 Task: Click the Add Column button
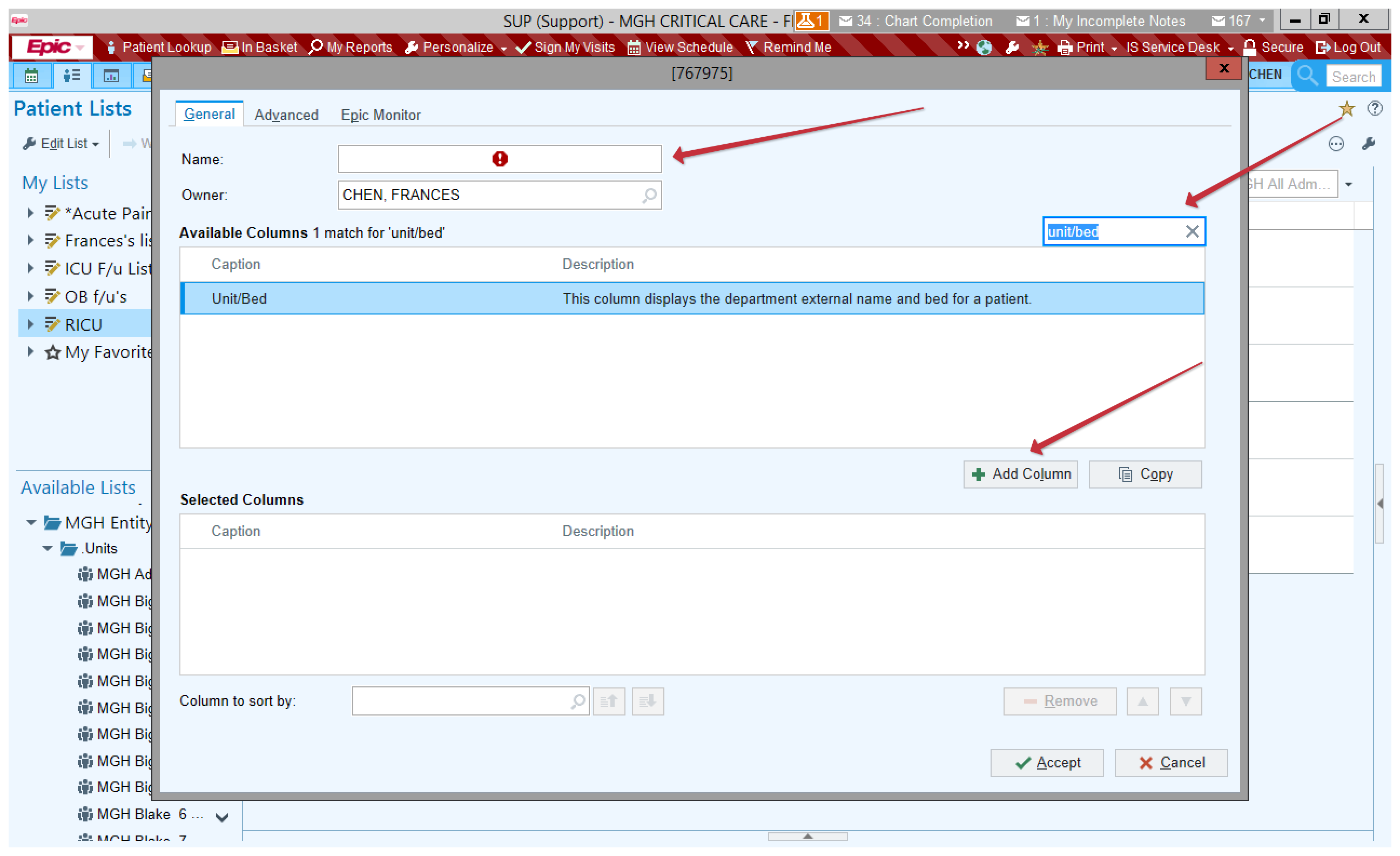[1020, 474]
